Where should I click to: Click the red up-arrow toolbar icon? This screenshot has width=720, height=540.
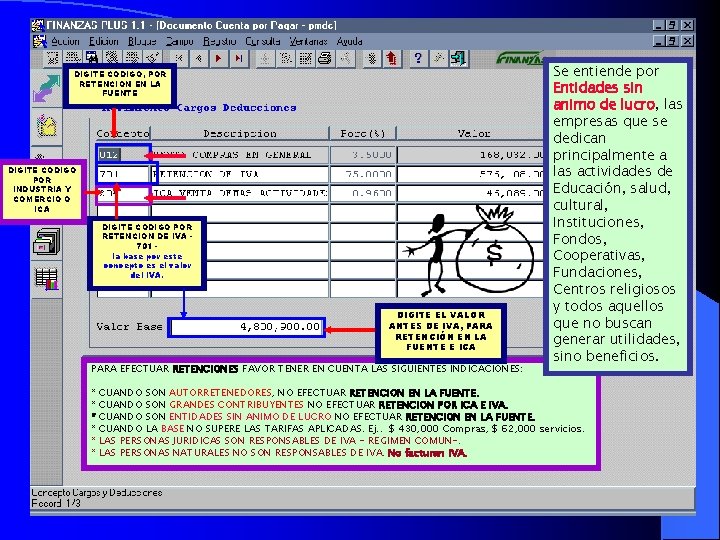391,58
